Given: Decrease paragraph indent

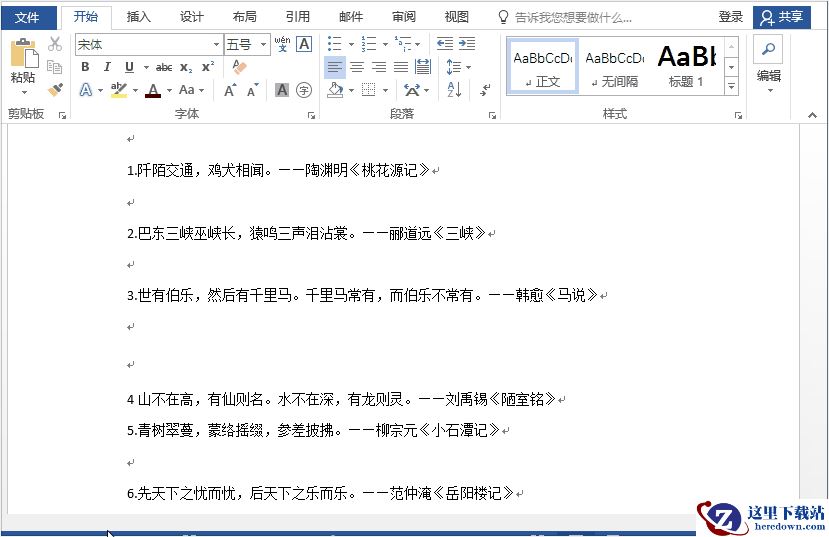Looking at the screenshot, I should tap(445, 43).
